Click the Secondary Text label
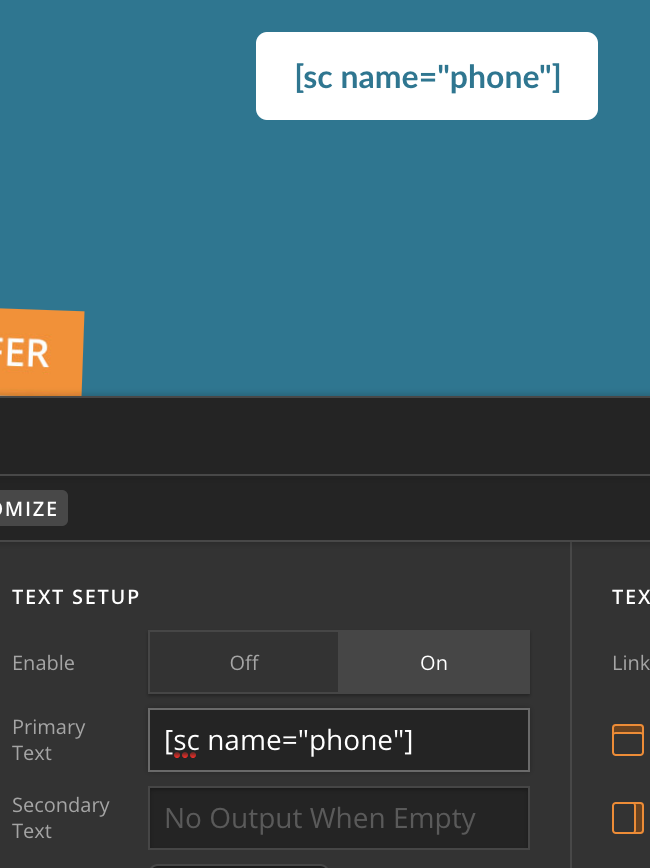The width and height of the screenshot is (650, 868). 61,818
